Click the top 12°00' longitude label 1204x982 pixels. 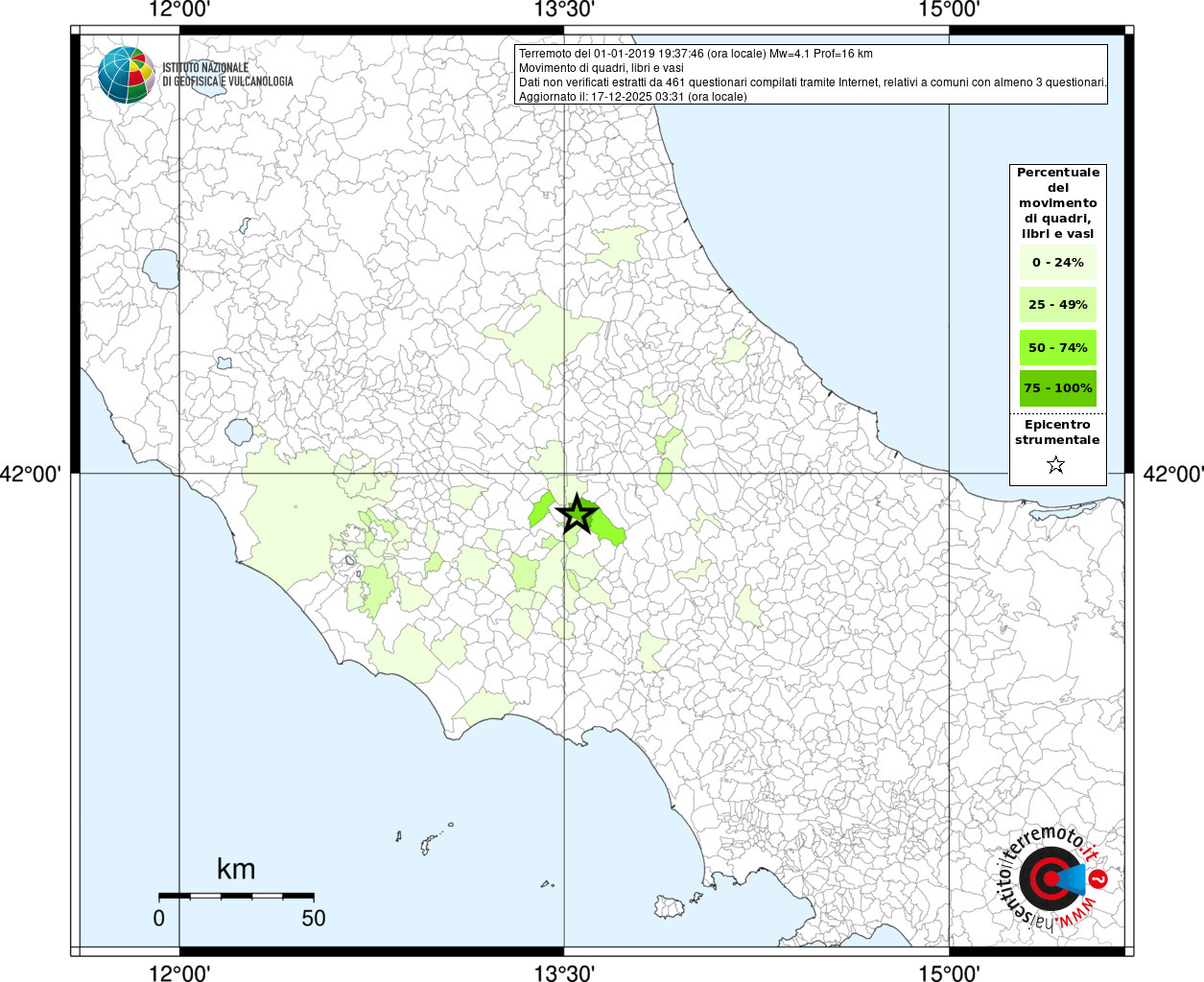pos(179,10)
